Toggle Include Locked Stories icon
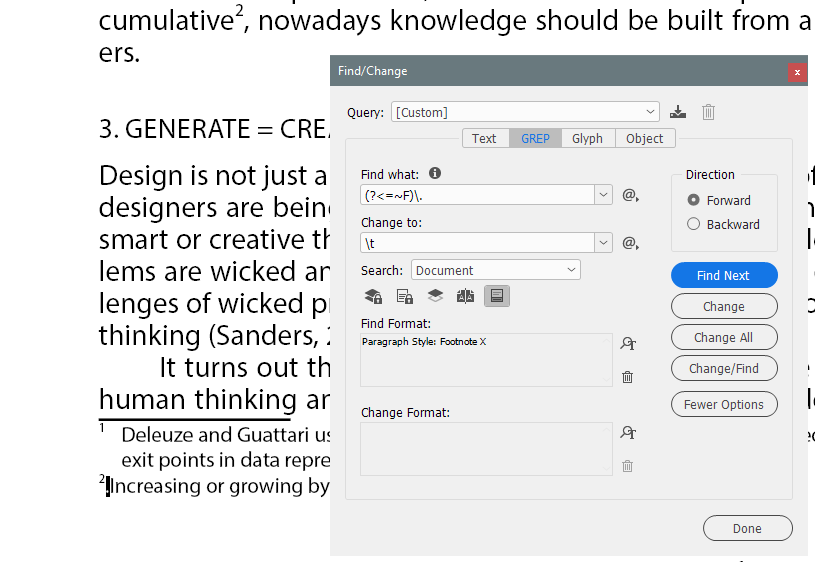Image resolution: width=815 pixels, height=562 pixels. pyautogui.click(x=404, y=296)
